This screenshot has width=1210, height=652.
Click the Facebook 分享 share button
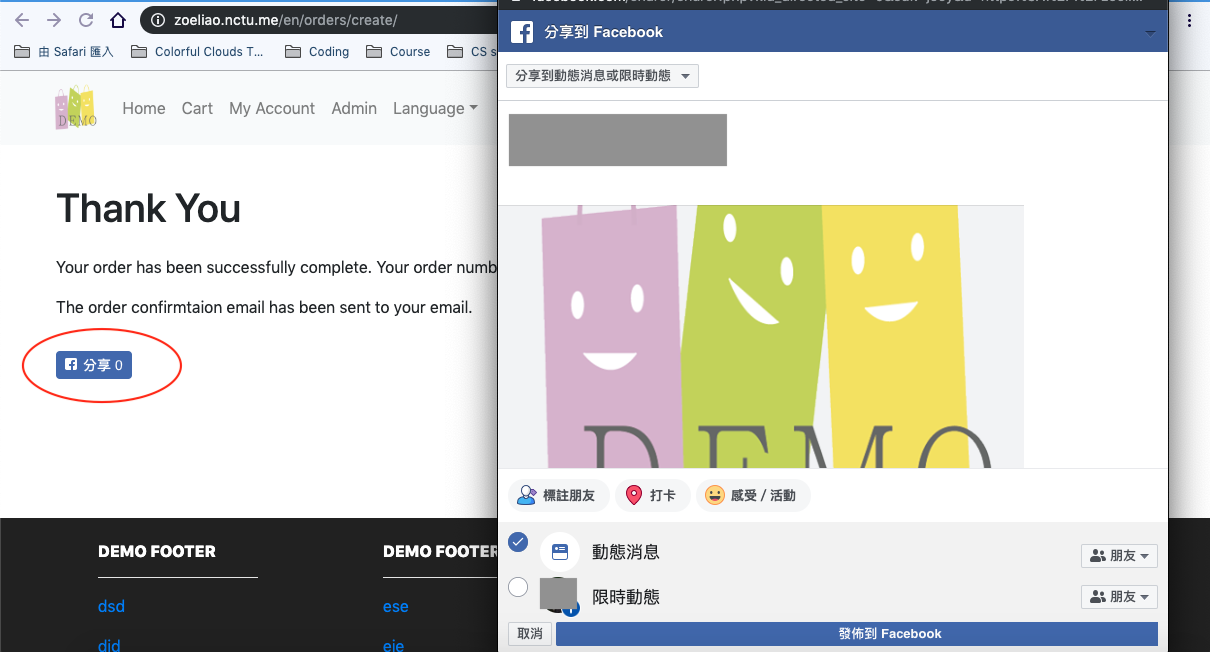tap(94, 365)
